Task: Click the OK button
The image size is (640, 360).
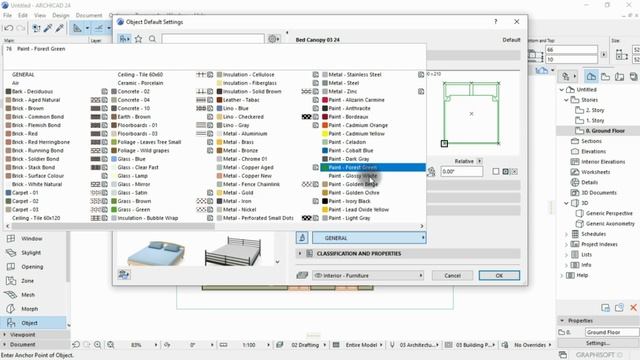Action: pos(499,276)
